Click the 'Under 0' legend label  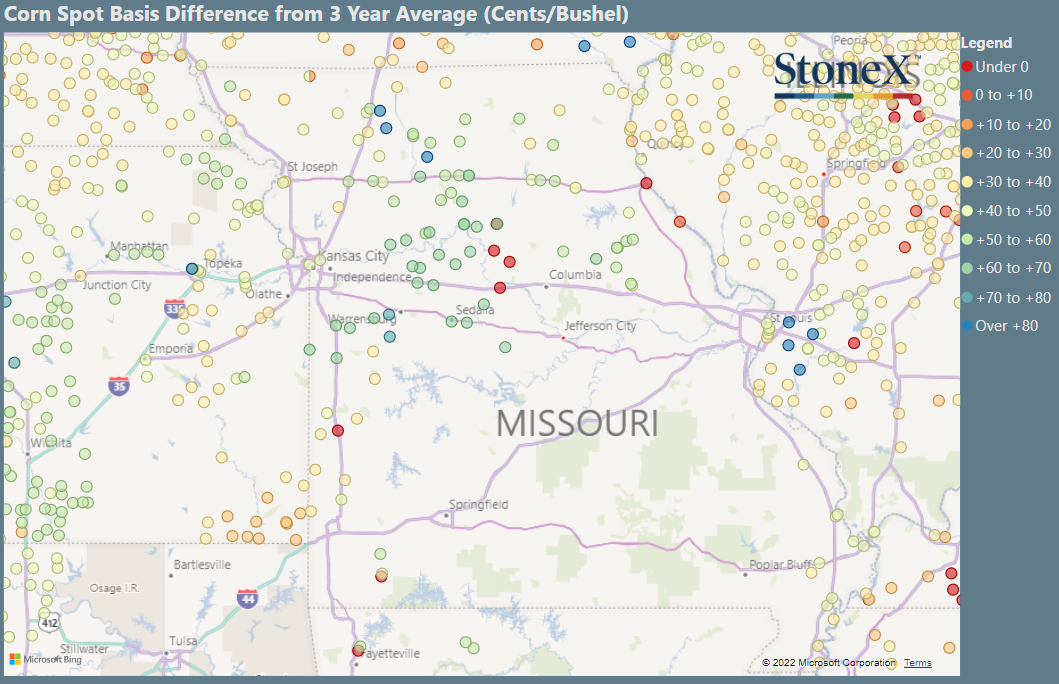tap(1002, 67)
